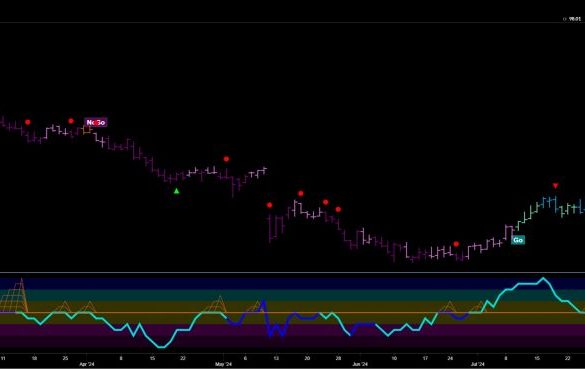Select the red dot above early May bars
The width and height of the screenshot is (585, 369).
click(x=226, y=159)
